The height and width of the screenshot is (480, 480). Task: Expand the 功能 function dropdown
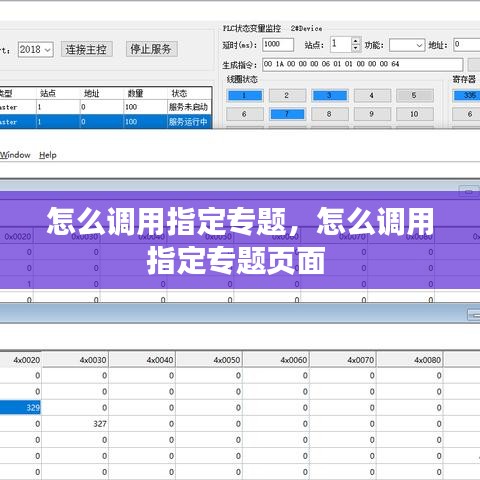coord(407,45)
